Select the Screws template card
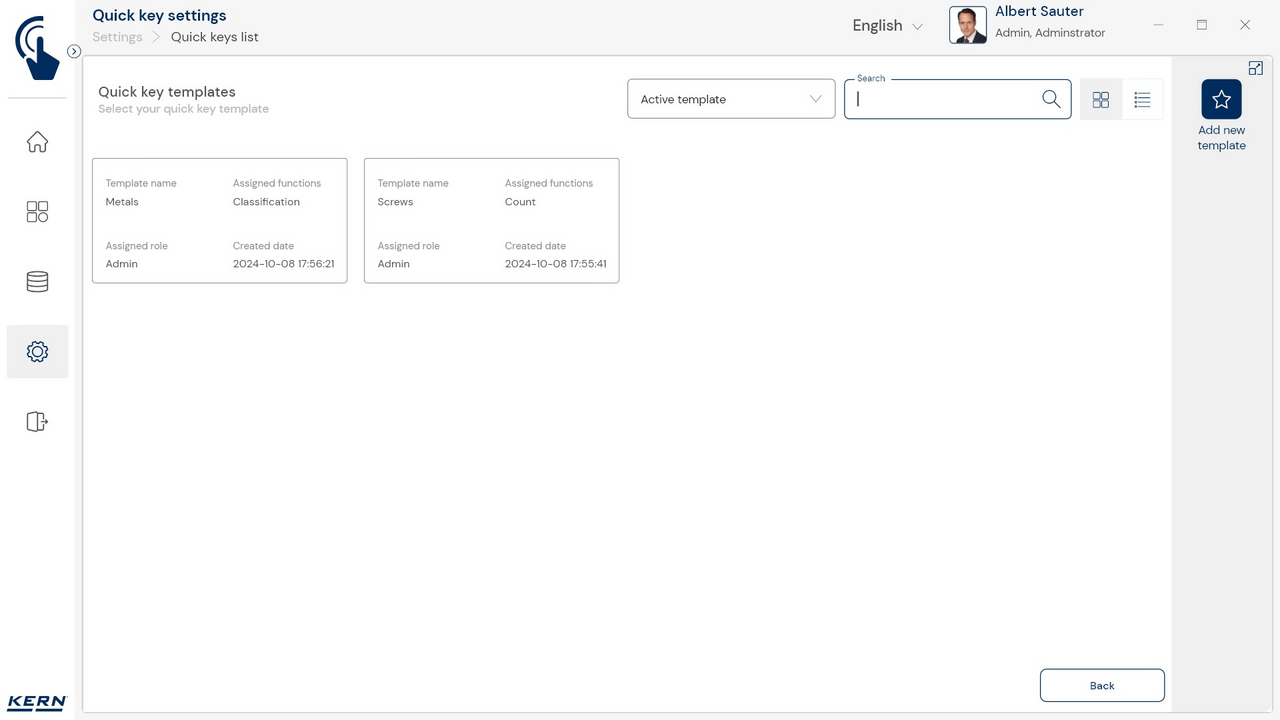 [491, 221]
